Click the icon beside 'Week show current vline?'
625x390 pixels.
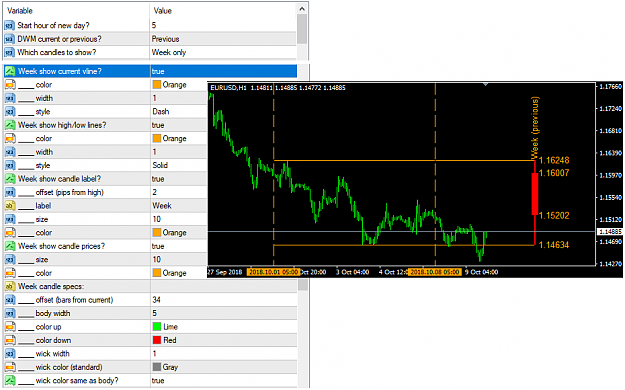tap(10, 71)
